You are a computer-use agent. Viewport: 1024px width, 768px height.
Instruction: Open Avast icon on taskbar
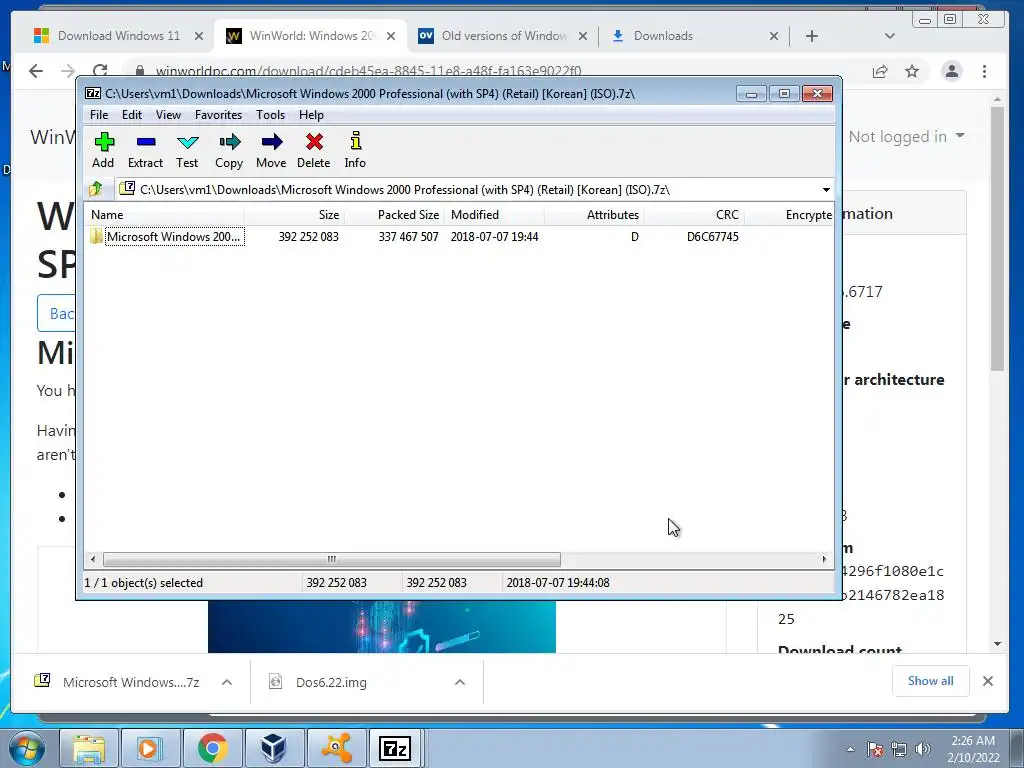(x=335, y=748)
